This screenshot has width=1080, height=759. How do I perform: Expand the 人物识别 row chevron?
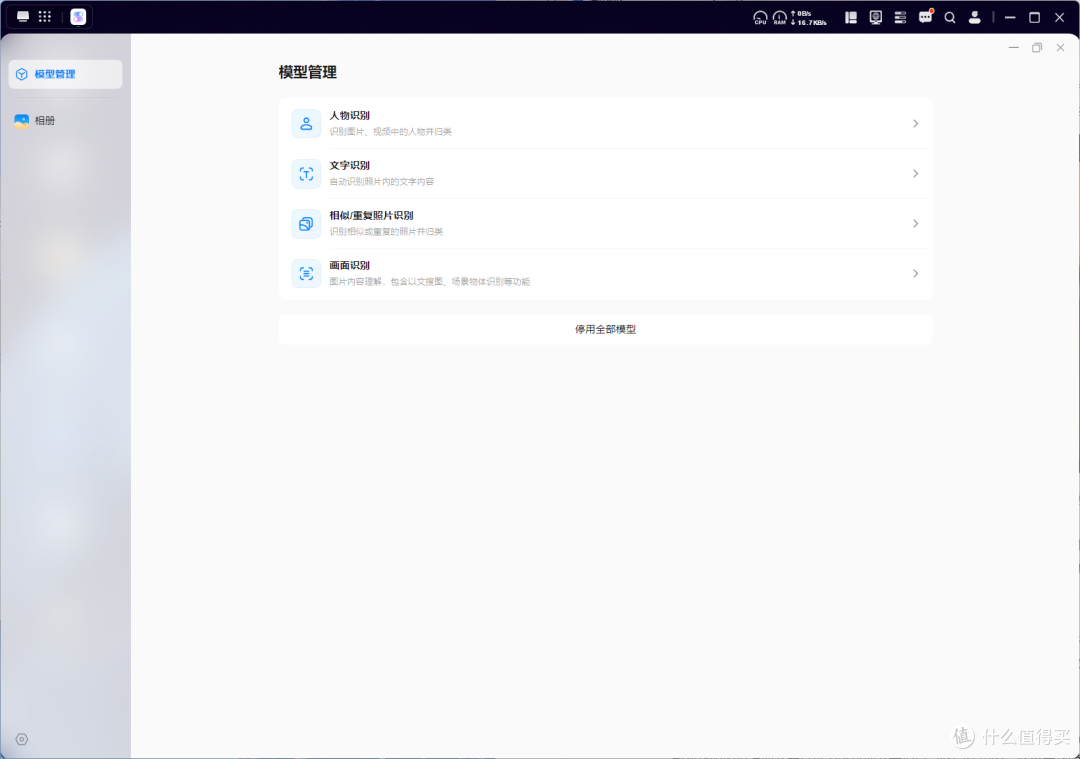click(915, 124)
